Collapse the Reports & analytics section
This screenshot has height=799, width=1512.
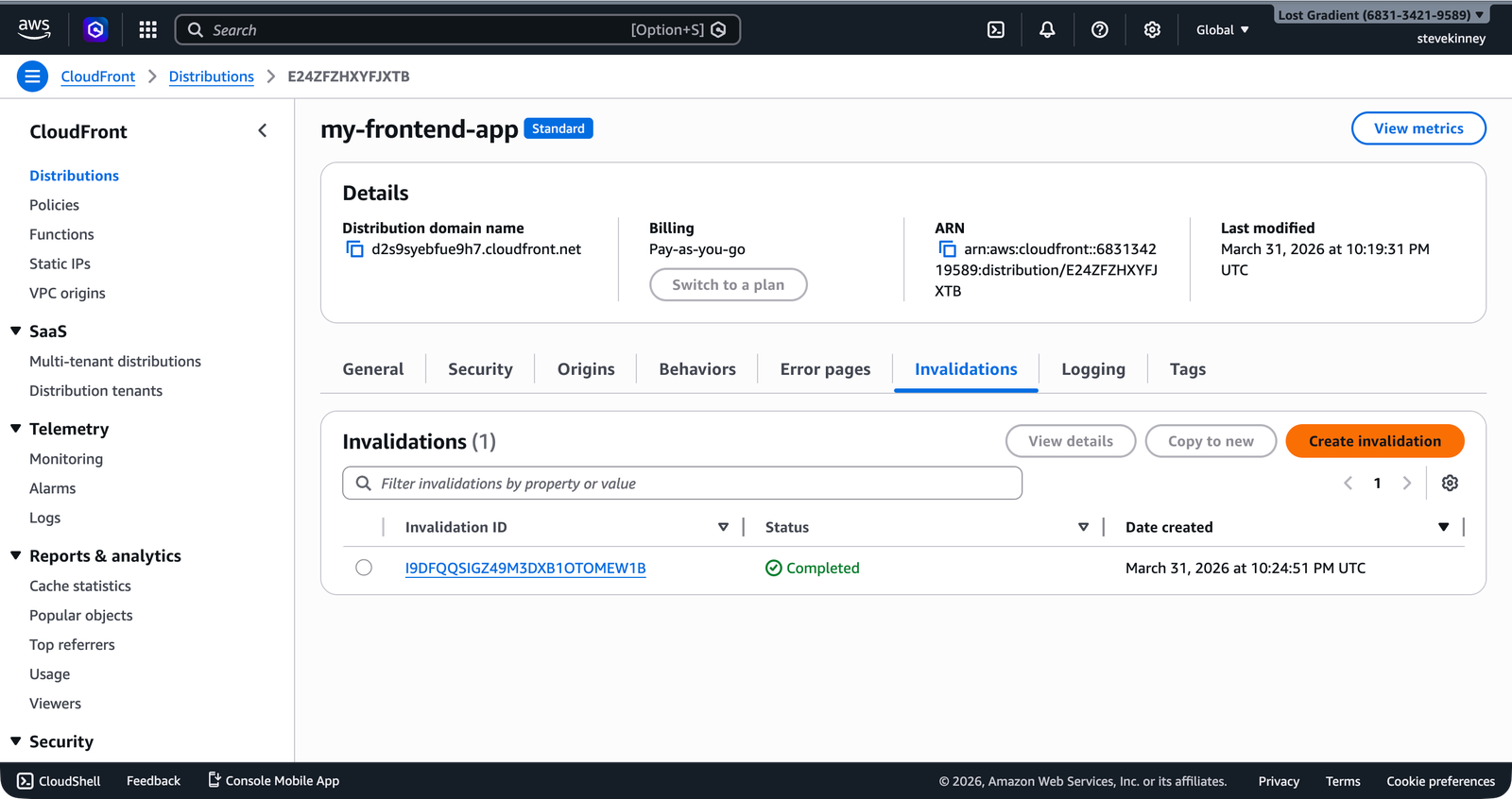[x=16, y=555]
